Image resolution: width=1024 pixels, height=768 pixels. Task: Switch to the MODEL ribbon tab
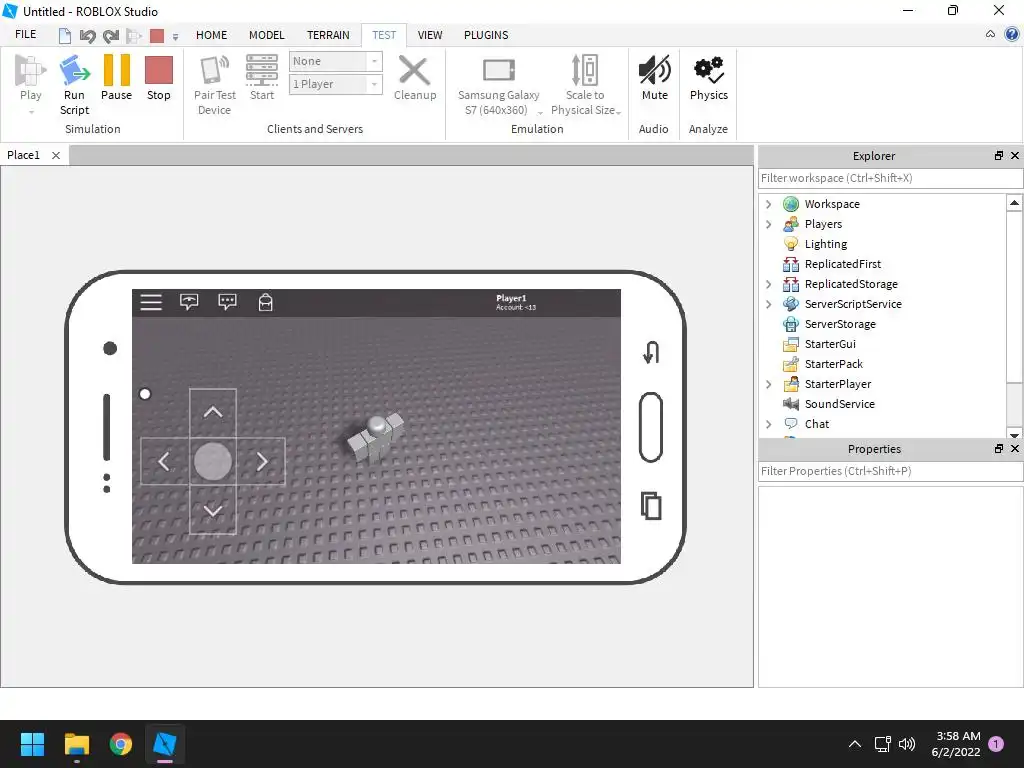tap(266, 35)
